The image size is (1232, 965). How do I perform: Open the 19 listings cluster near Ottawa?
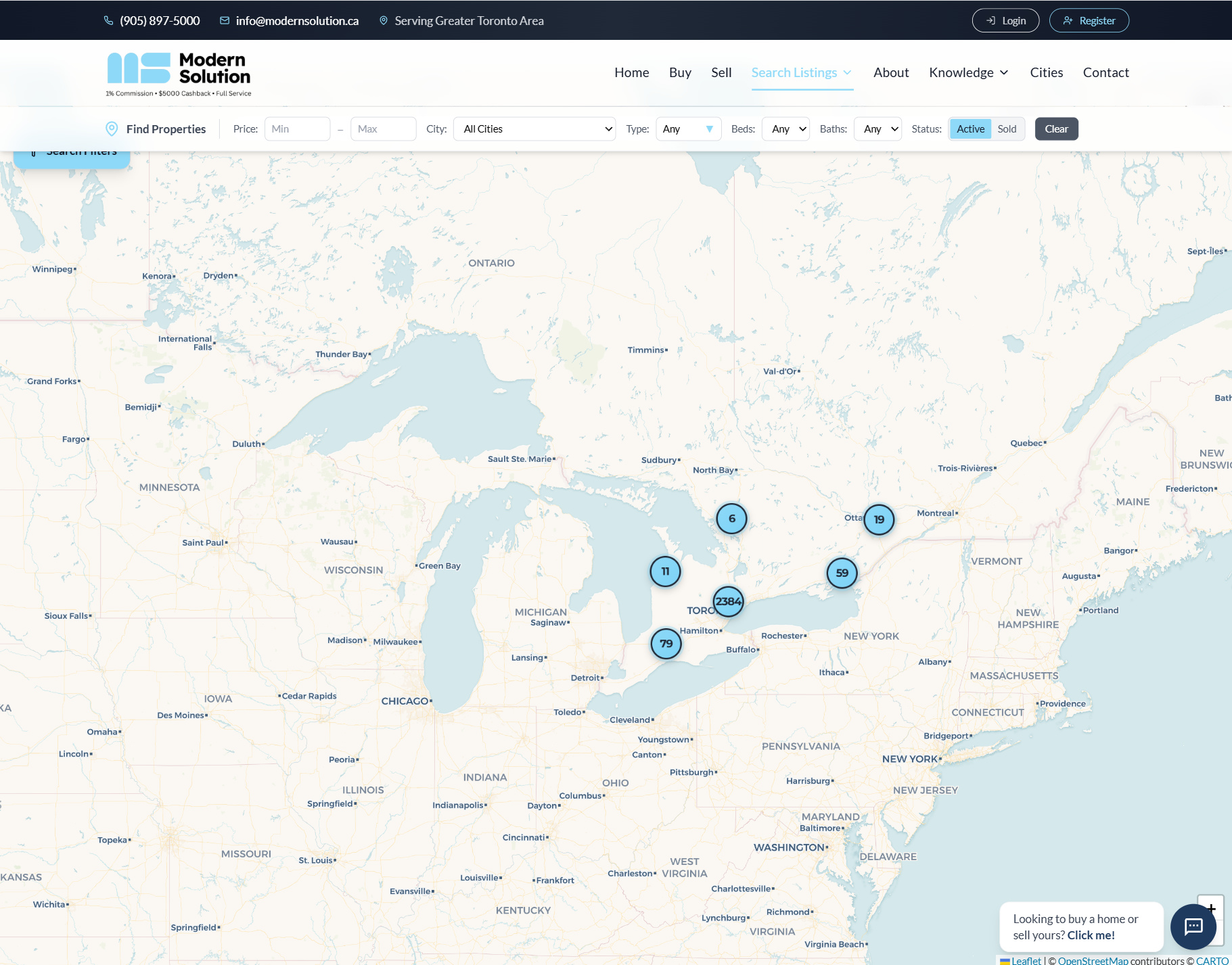880,519
